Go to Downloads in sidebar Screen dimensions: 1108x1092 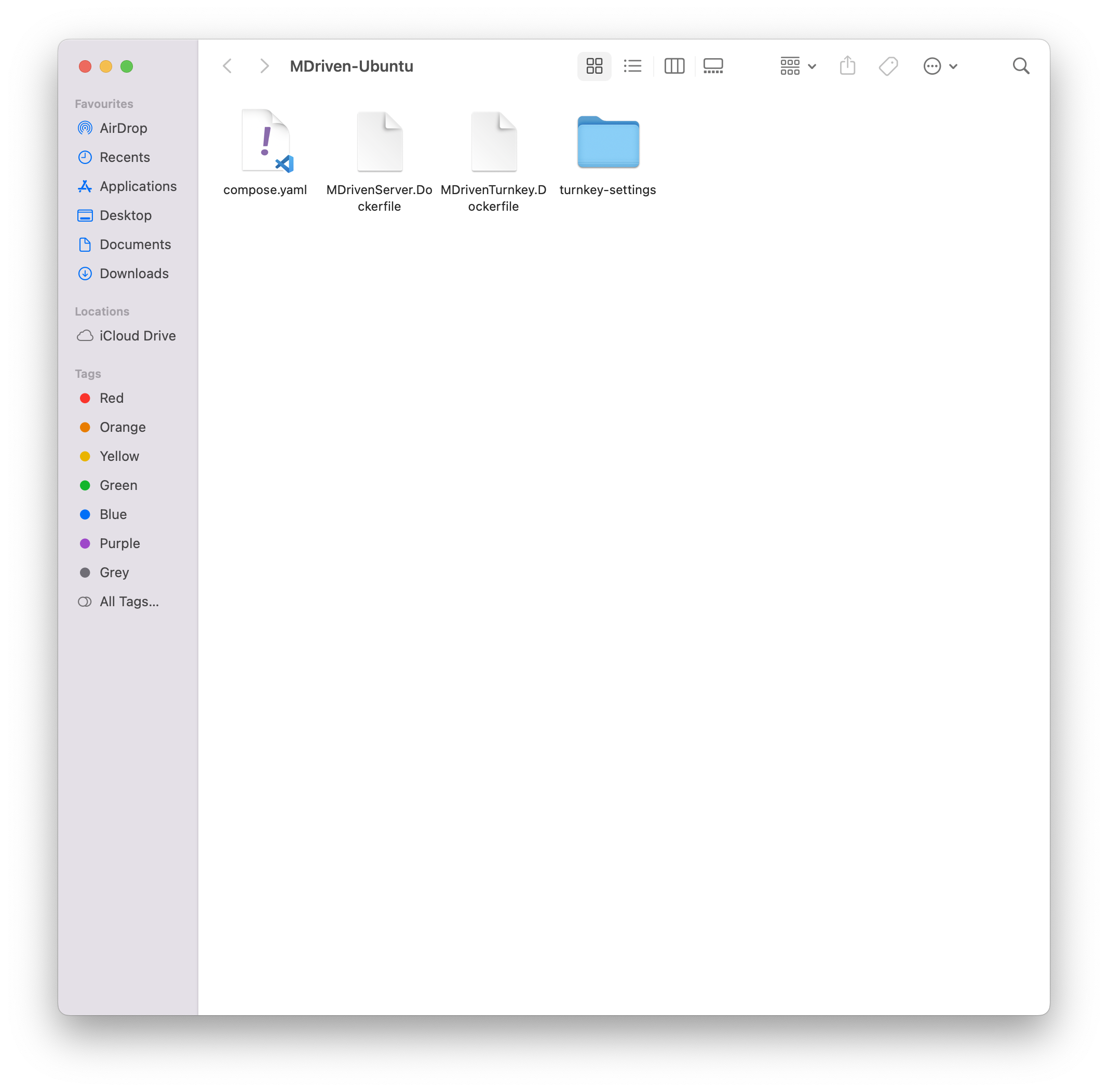tap(133, 274)
